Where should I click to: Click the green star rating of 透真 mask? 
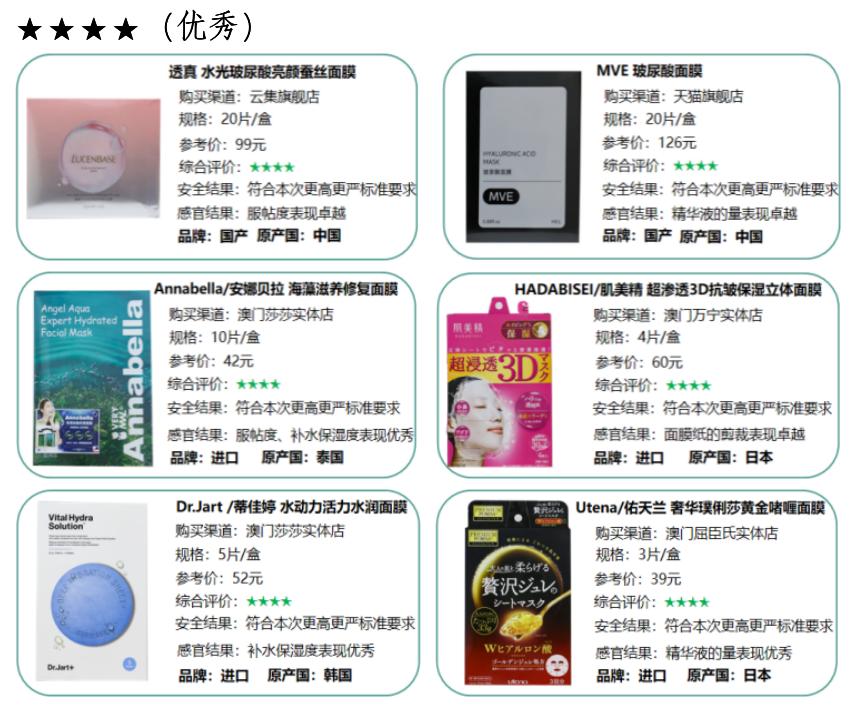272,167
